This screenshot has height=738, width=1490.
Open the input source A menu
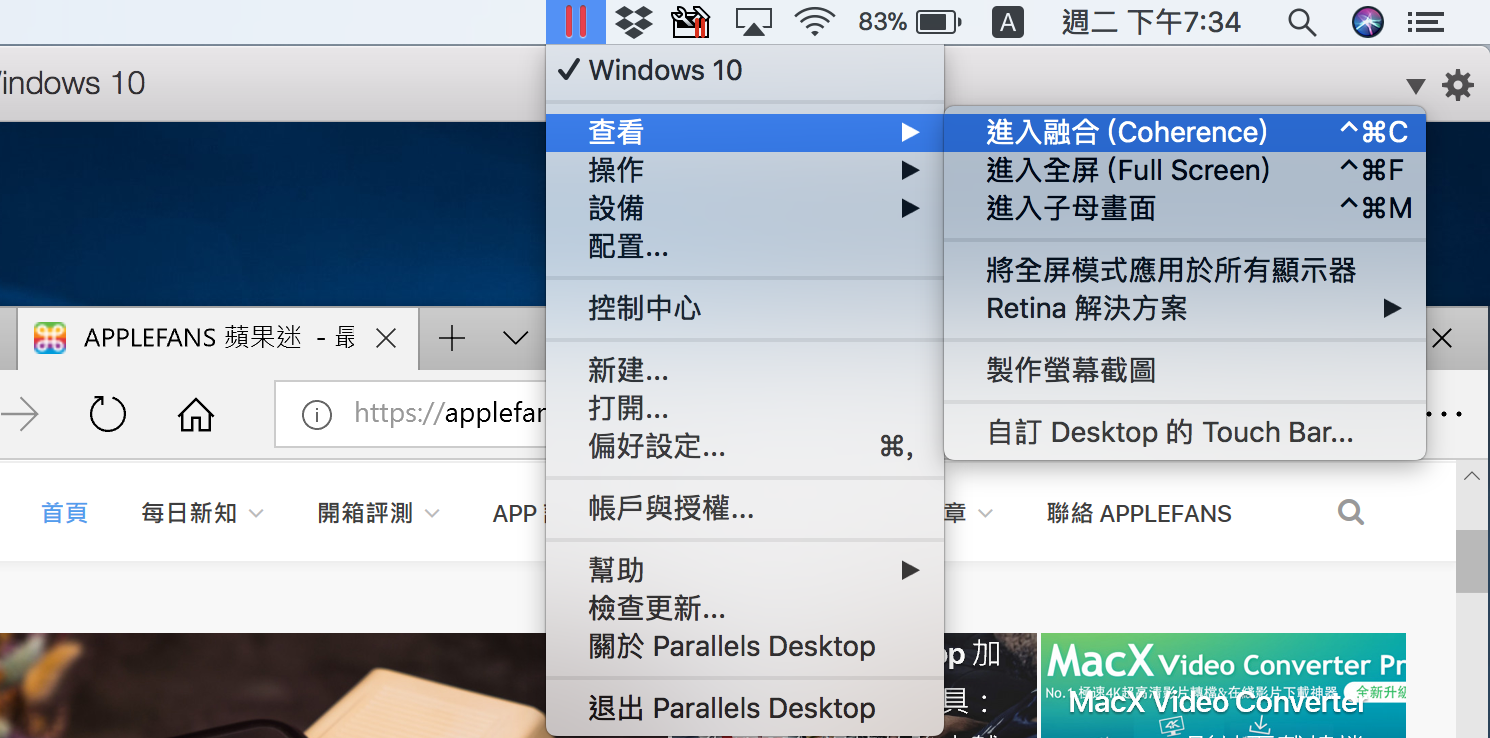[1007, 22]
